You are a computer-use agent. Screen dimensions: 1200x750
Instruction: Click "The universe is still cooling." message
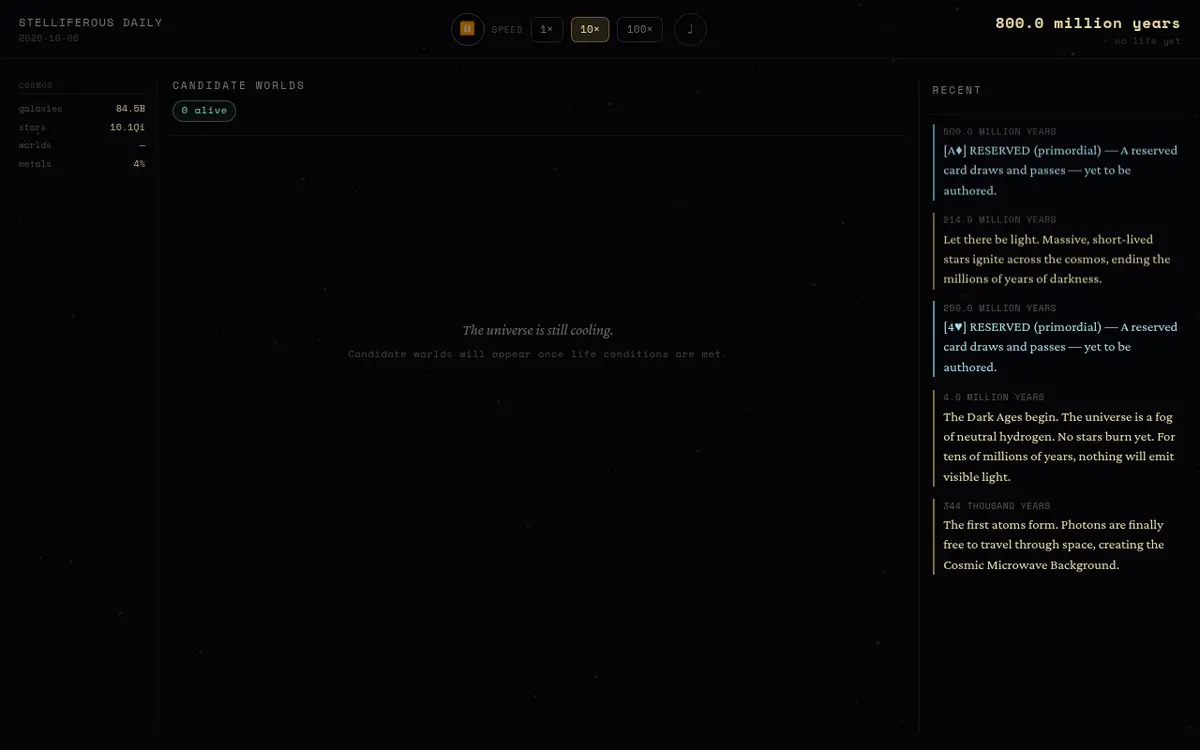tap(538, 330)
